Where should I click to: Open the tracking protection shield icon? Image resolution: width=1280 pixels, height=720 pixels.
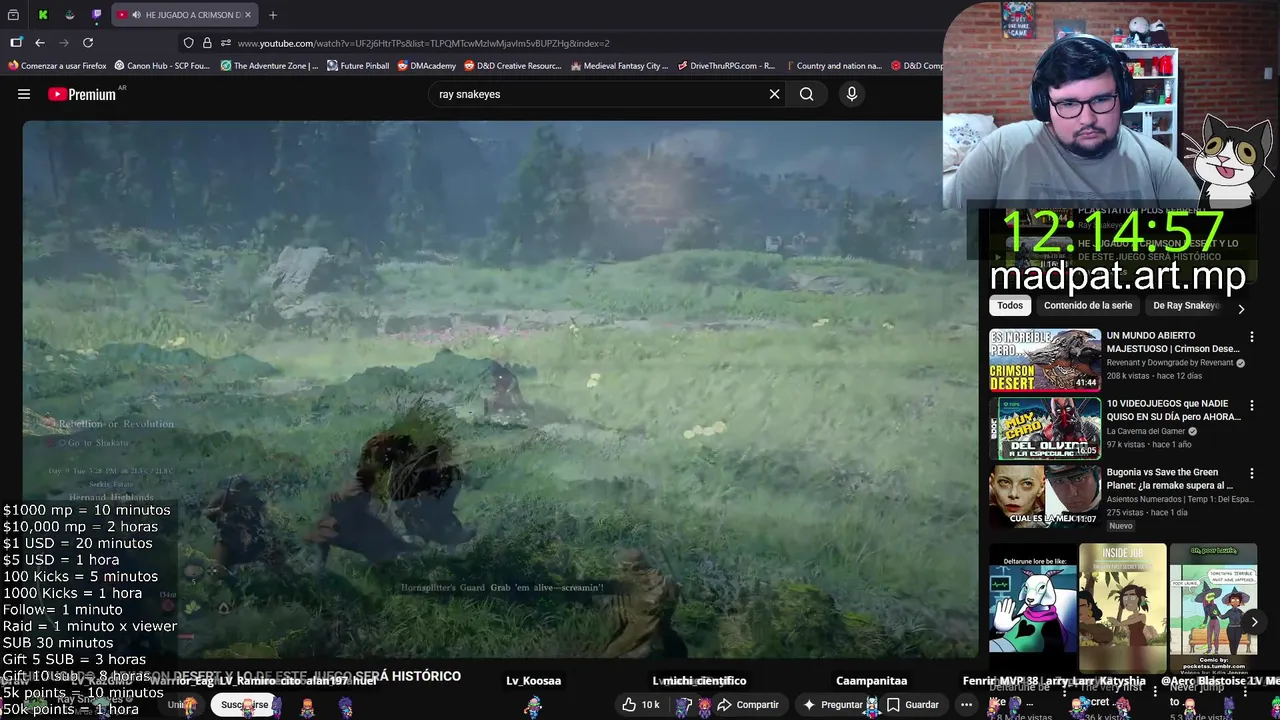[188, 43]
